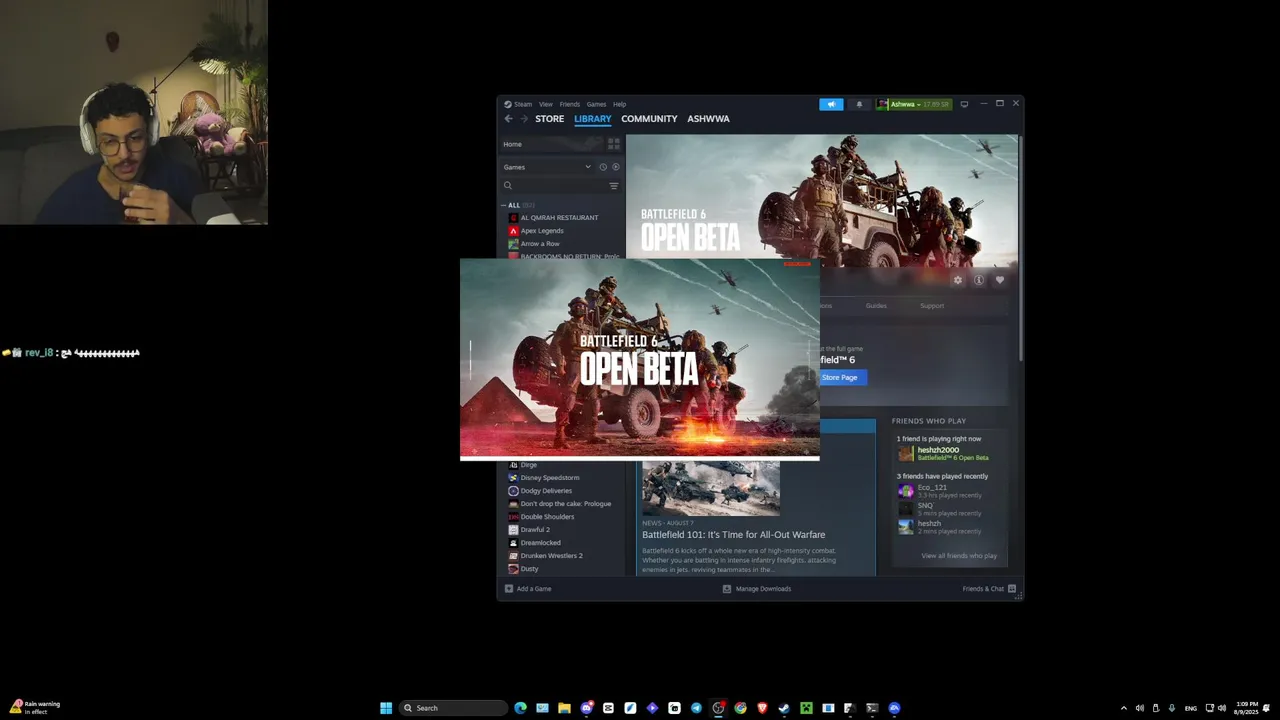This screenshot has width=1280, height=720.
Task: Switch library to grid collections view icon
Action: pos(614,144)
